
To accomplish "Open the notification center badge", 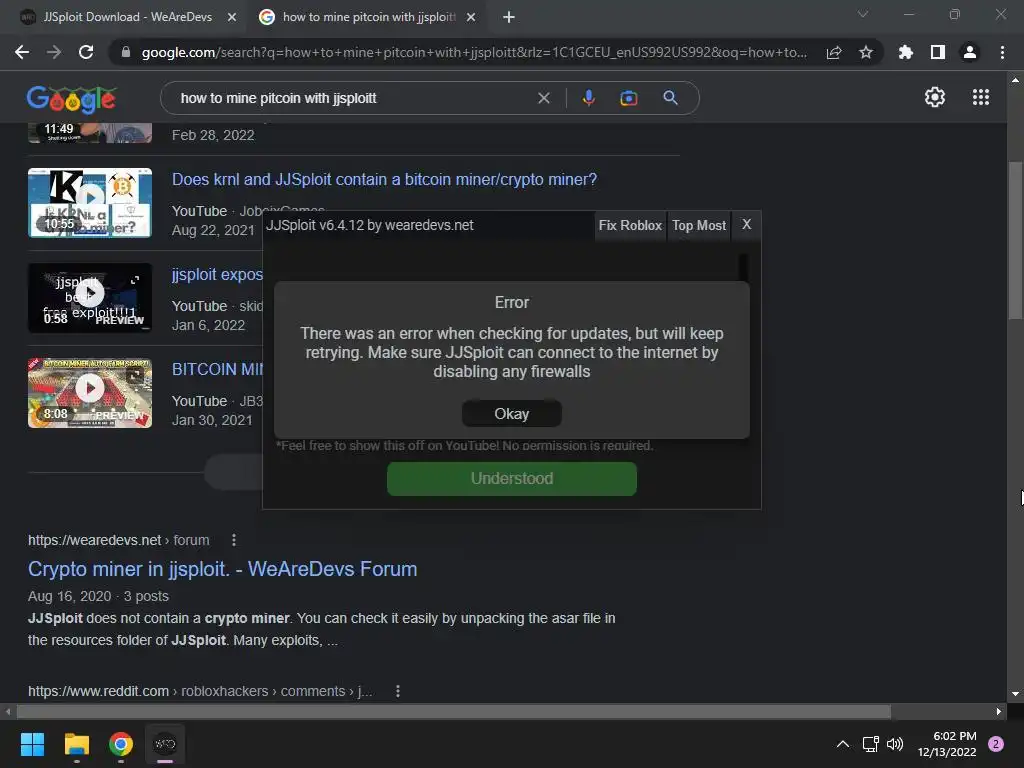I will pyautogui.click(x=996, y=744).
